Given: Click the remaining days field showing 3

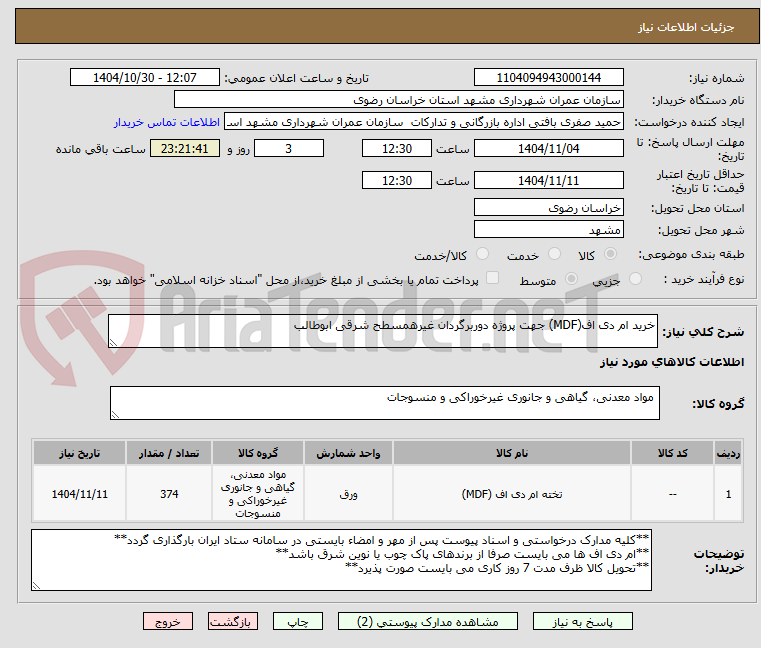Looking at the screenshot, I should point(289,149).
